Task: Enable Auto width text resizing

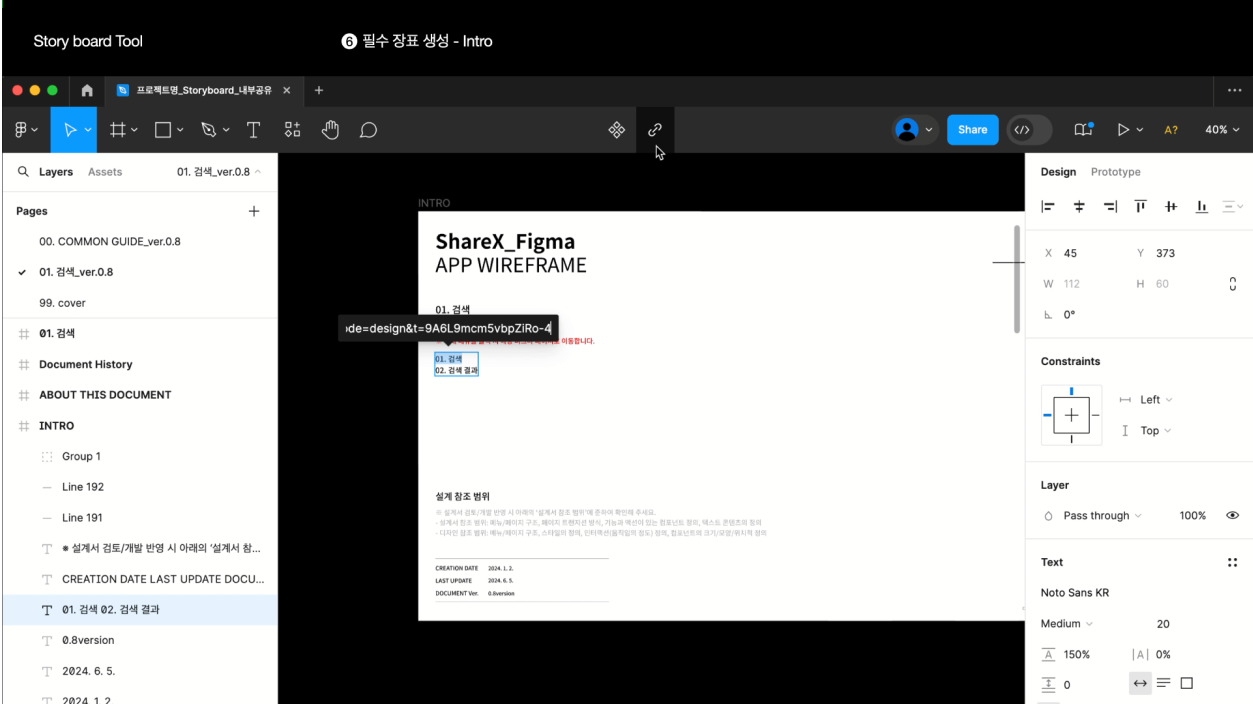Action: coord(1140,684)
